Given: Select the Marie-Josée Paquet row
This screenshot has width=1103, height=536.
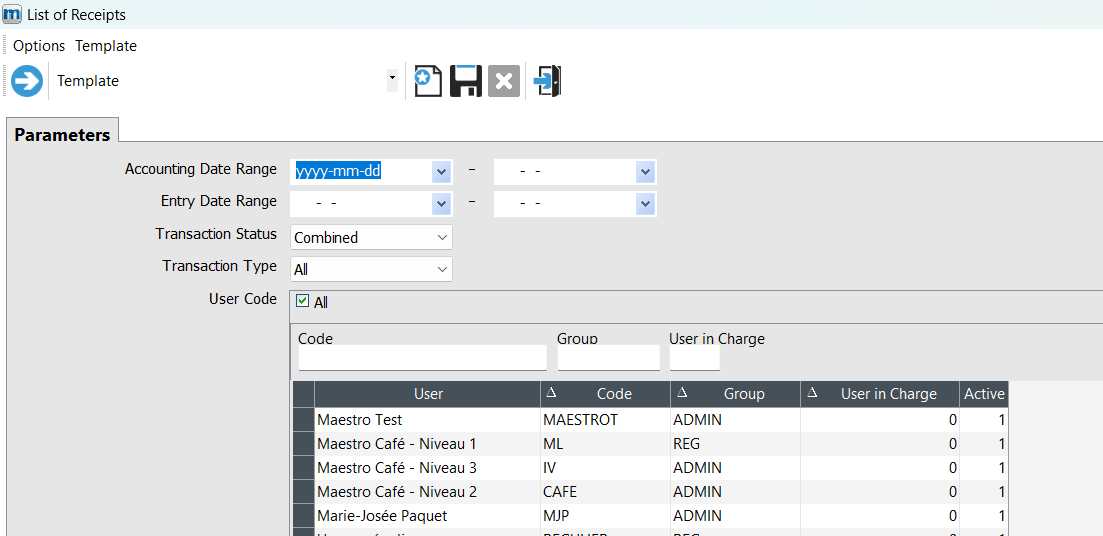Looking at the screenshot, I should point(426,516).
